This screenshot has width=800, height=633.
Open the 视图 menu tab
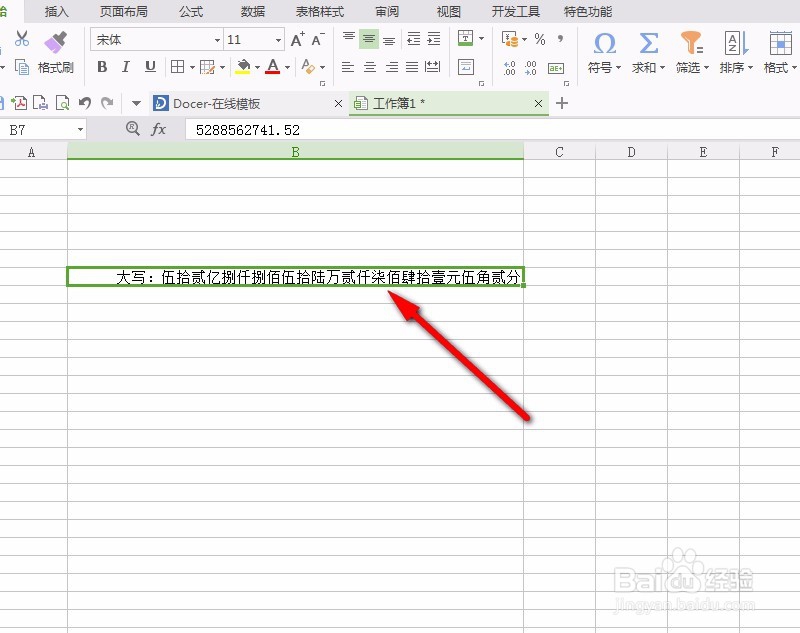point(448,12)
